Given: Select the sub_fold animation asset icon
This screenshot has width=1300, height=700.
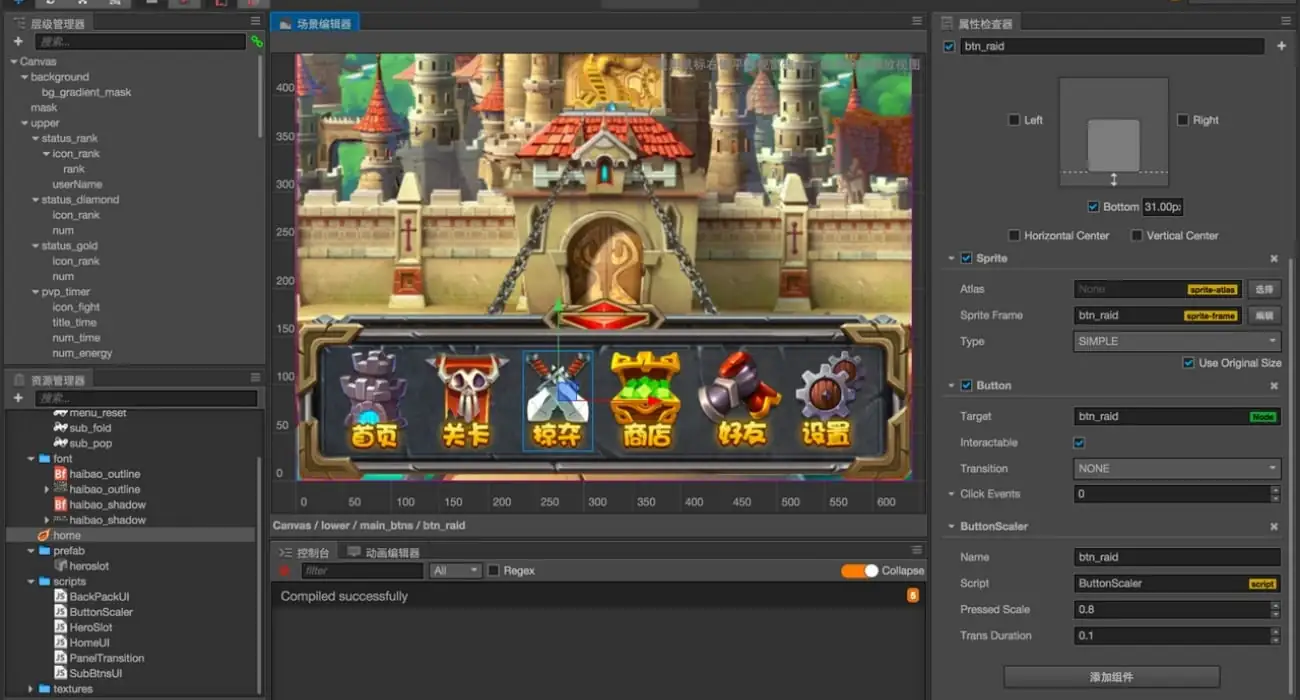Looking at the screenshot, I should 60,428.
